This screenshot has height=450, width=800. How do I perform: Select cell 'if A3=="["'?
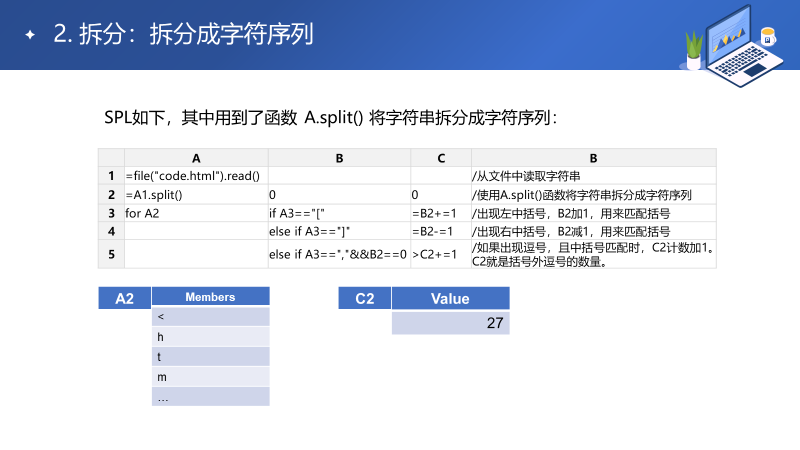(339, 213)
